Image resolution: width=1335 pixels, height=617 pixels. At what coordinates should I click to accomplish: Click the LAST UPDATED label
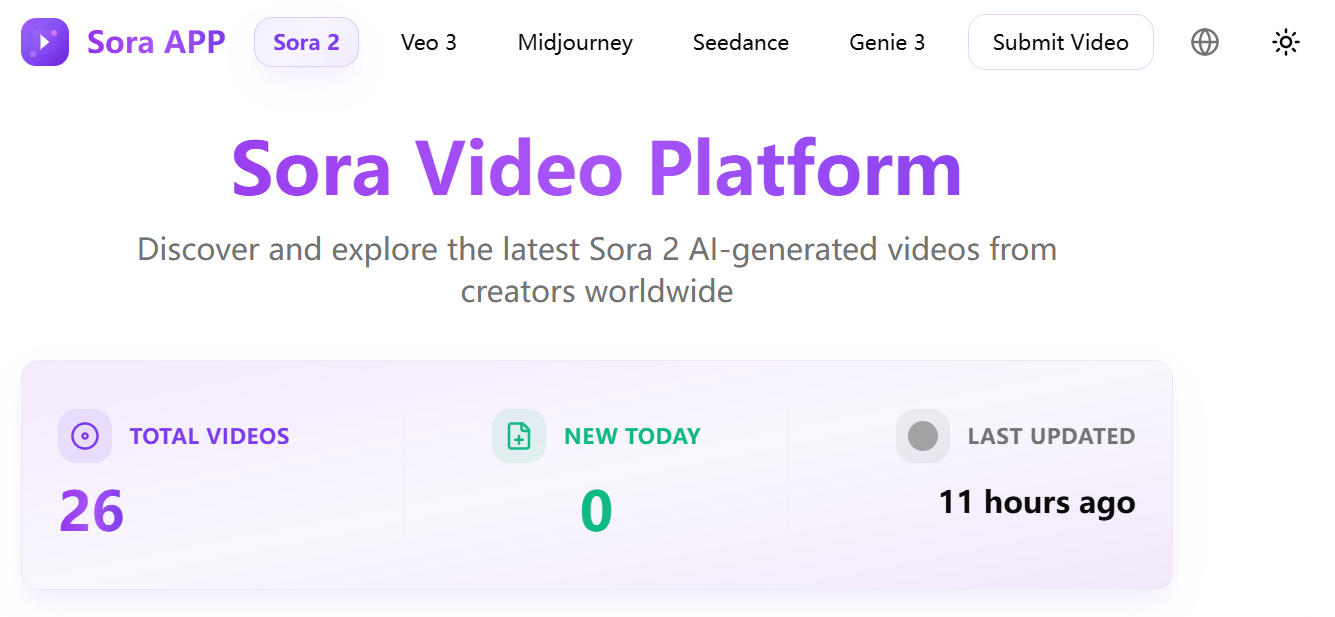[1051, 436]
